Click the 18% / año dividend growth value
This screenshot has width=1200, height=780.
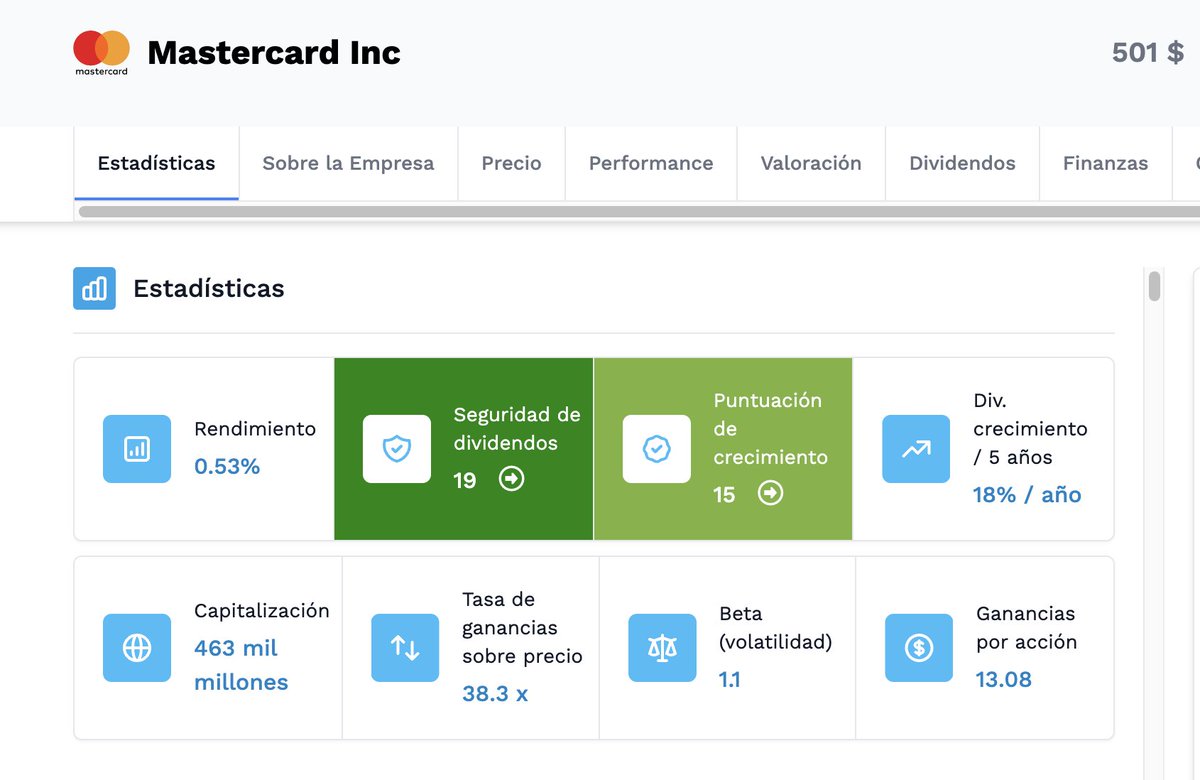1027,494
